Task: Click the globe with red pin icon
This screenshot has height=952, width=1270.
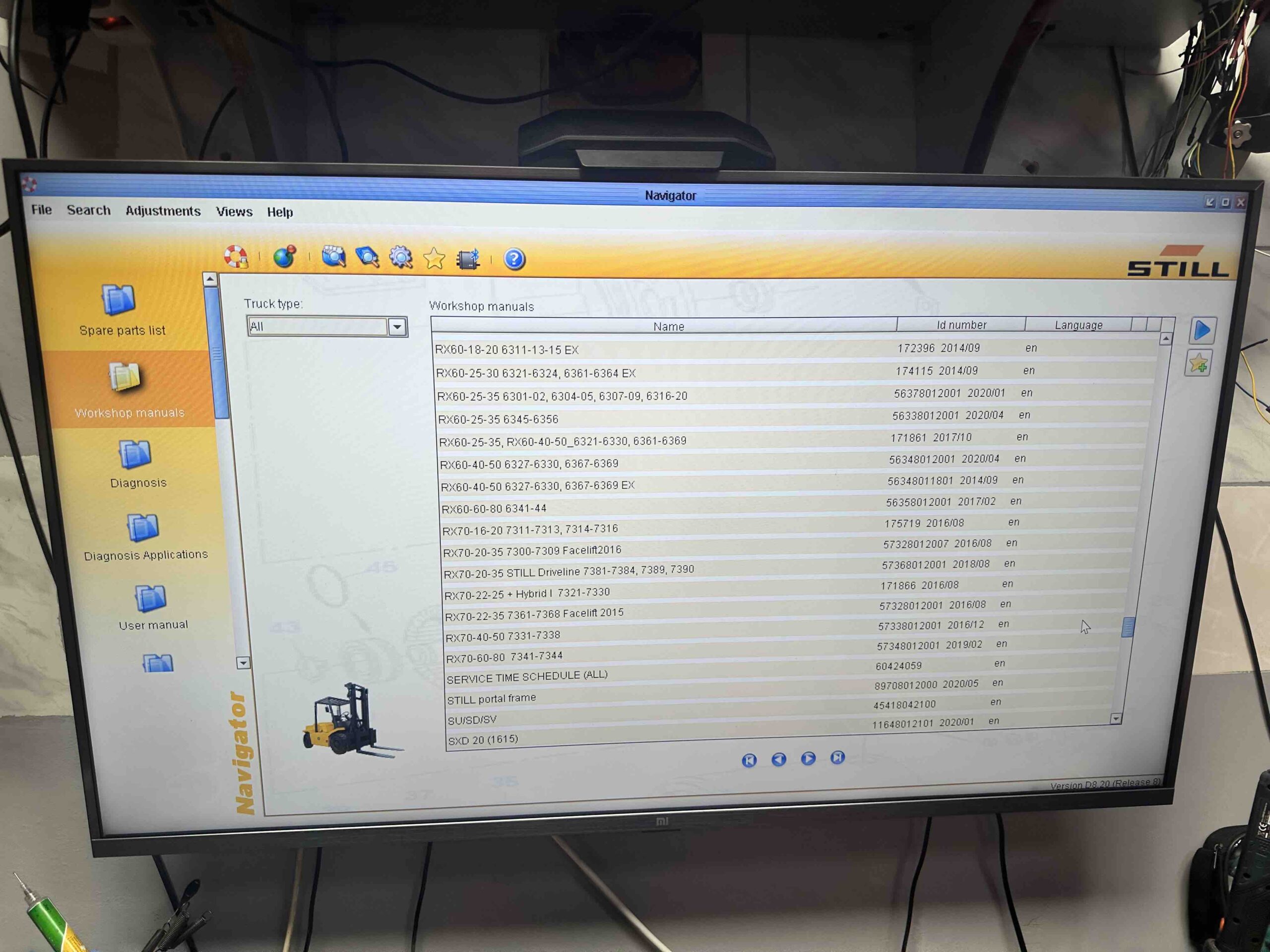Action: tap(285, 256)
